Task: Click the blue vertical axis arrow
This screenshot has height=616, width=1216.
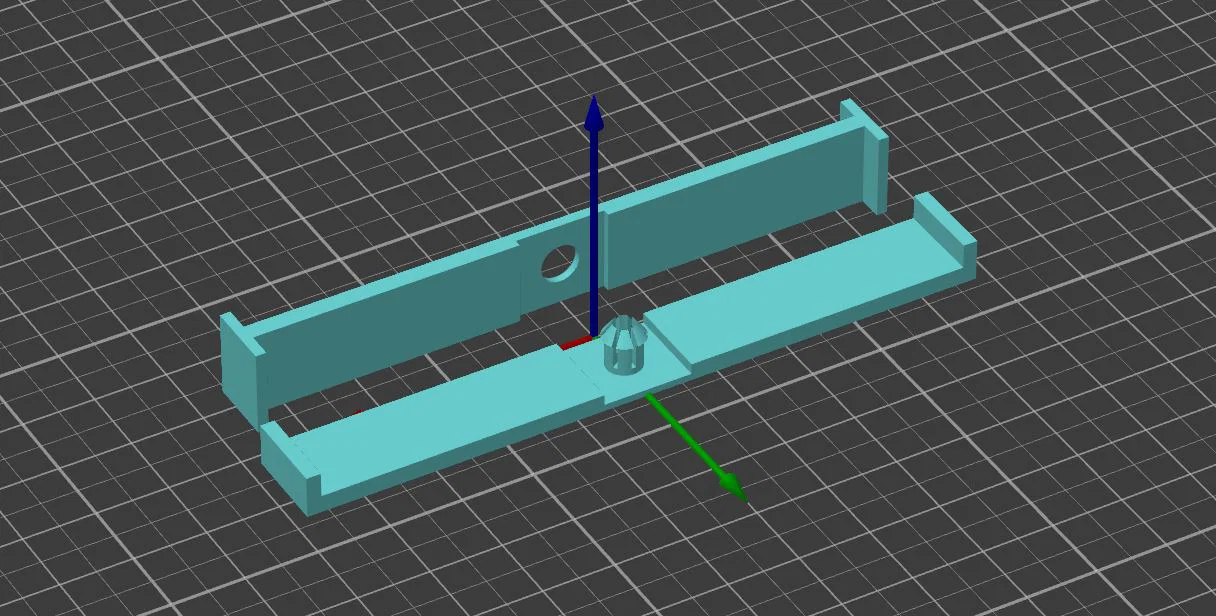Action: pyautogui.click(x=594, y=215)
